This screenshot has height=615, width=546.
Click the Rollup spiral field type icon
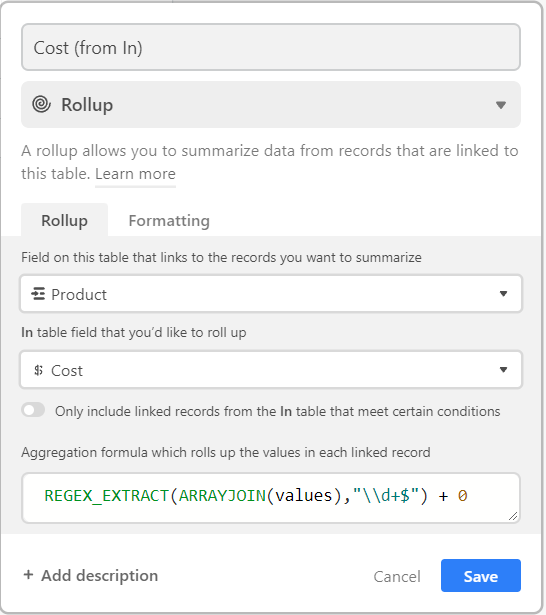[x=42, y=104]
